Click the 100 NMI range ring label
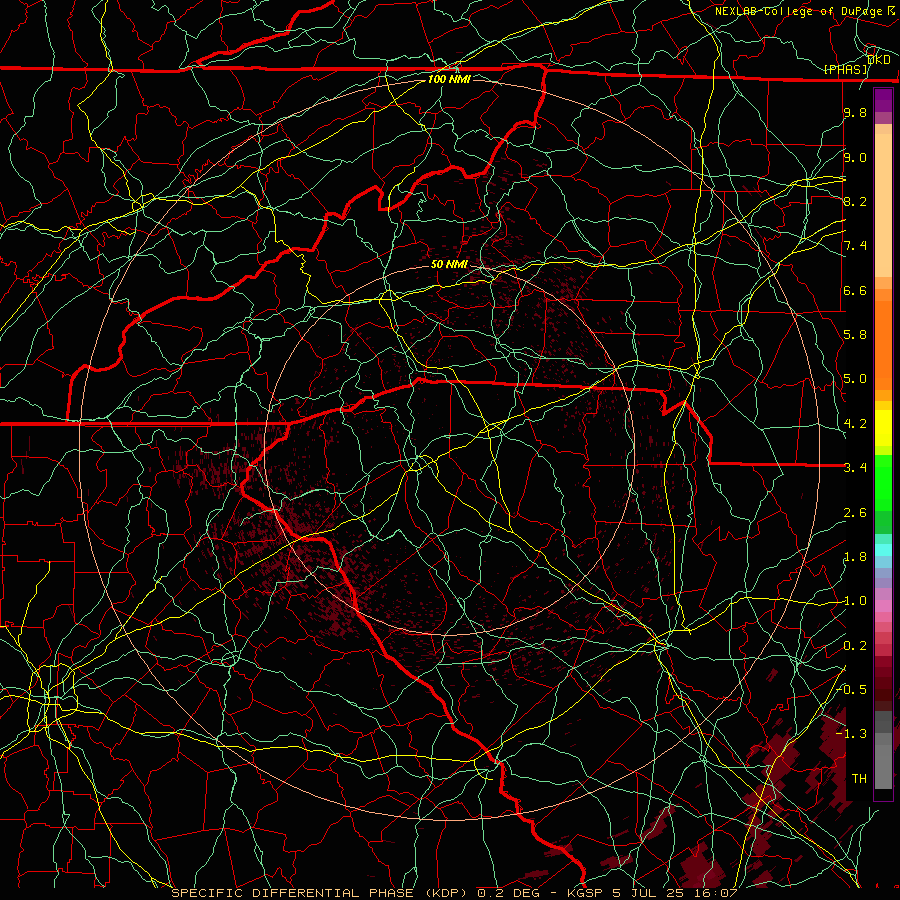 (x=449, y=79)
